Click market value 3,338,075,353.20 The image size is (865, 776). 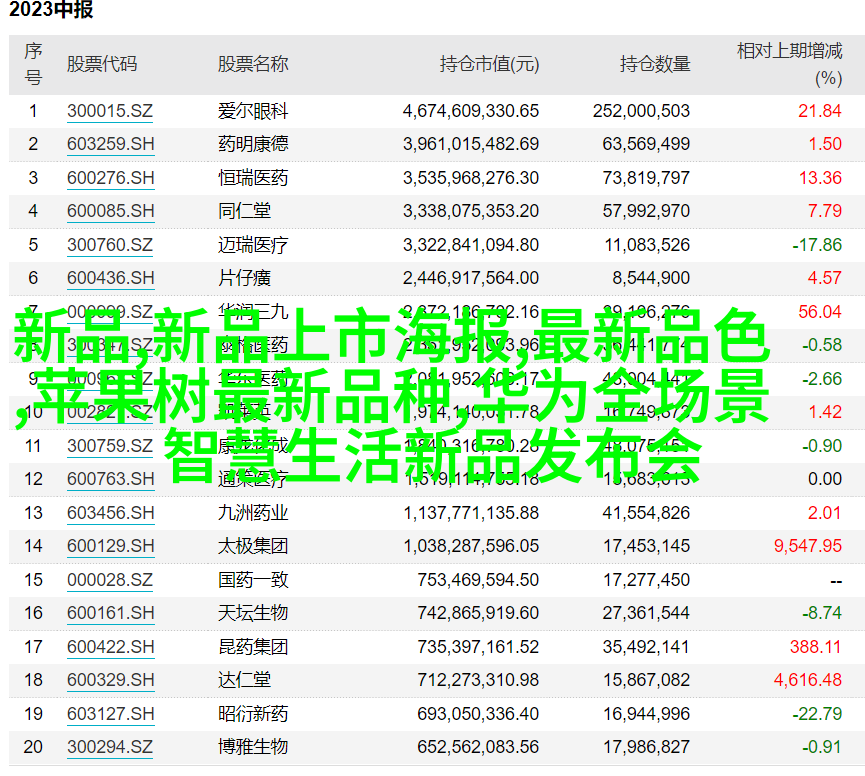click(x=471, y=211)
